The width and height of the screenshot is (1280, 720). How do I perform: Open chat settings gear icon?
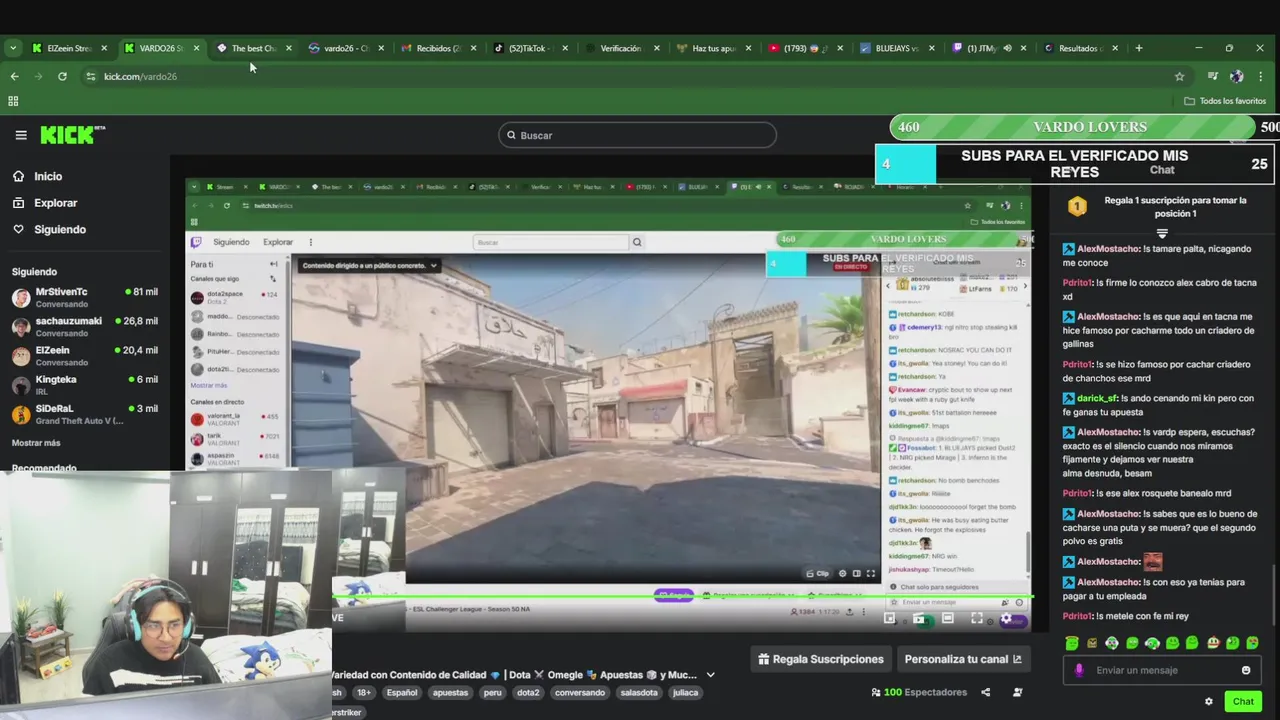[1209, 701]
